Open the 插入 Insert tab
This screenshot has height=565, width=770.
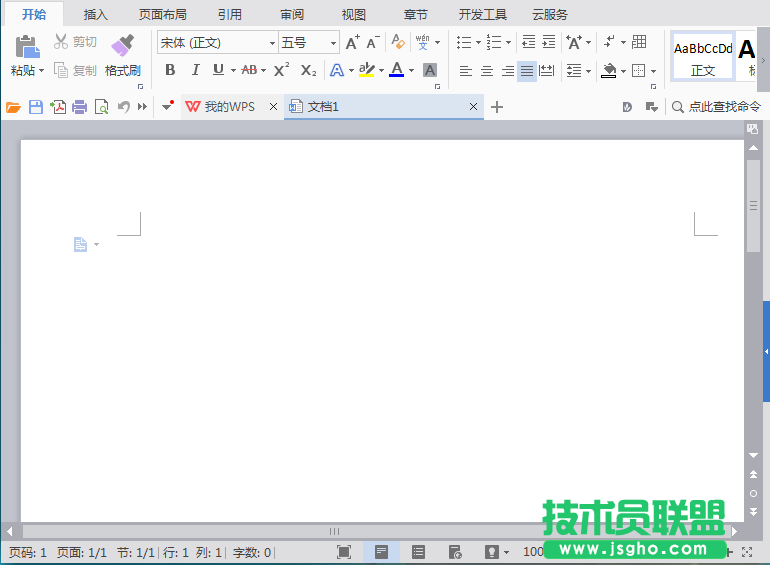click(x=95, y=15)
